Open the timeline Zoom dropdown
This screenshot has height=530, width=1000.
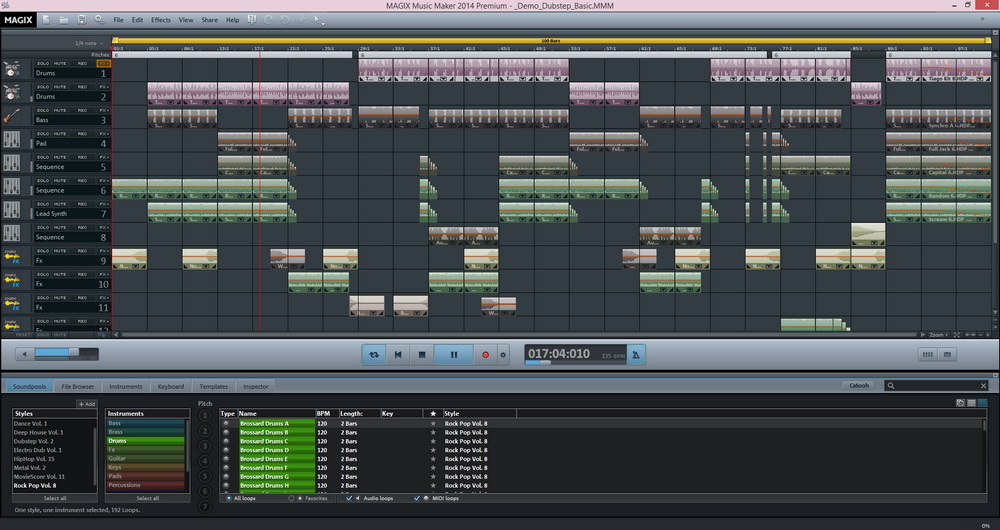pos(938,335)
